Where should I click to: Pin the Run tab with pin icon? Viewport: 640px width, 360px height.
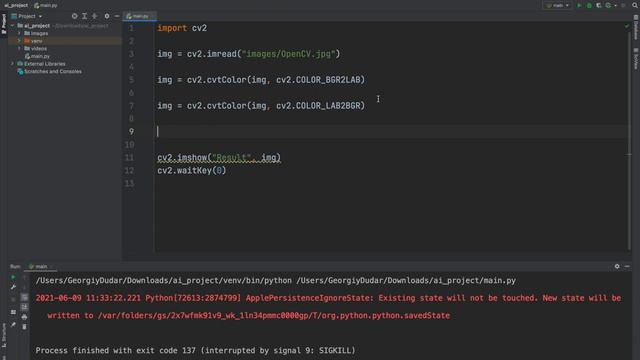tap(13, 324)
